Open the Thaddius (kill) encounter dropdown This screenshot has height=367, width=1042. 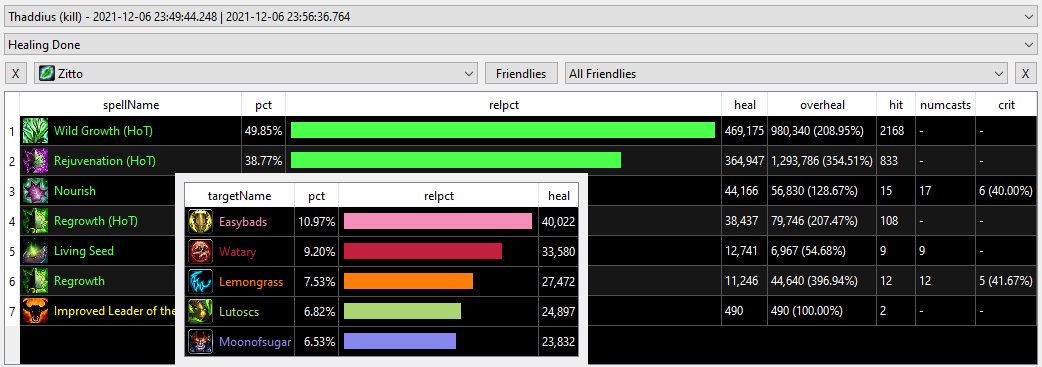coord(520,16)
